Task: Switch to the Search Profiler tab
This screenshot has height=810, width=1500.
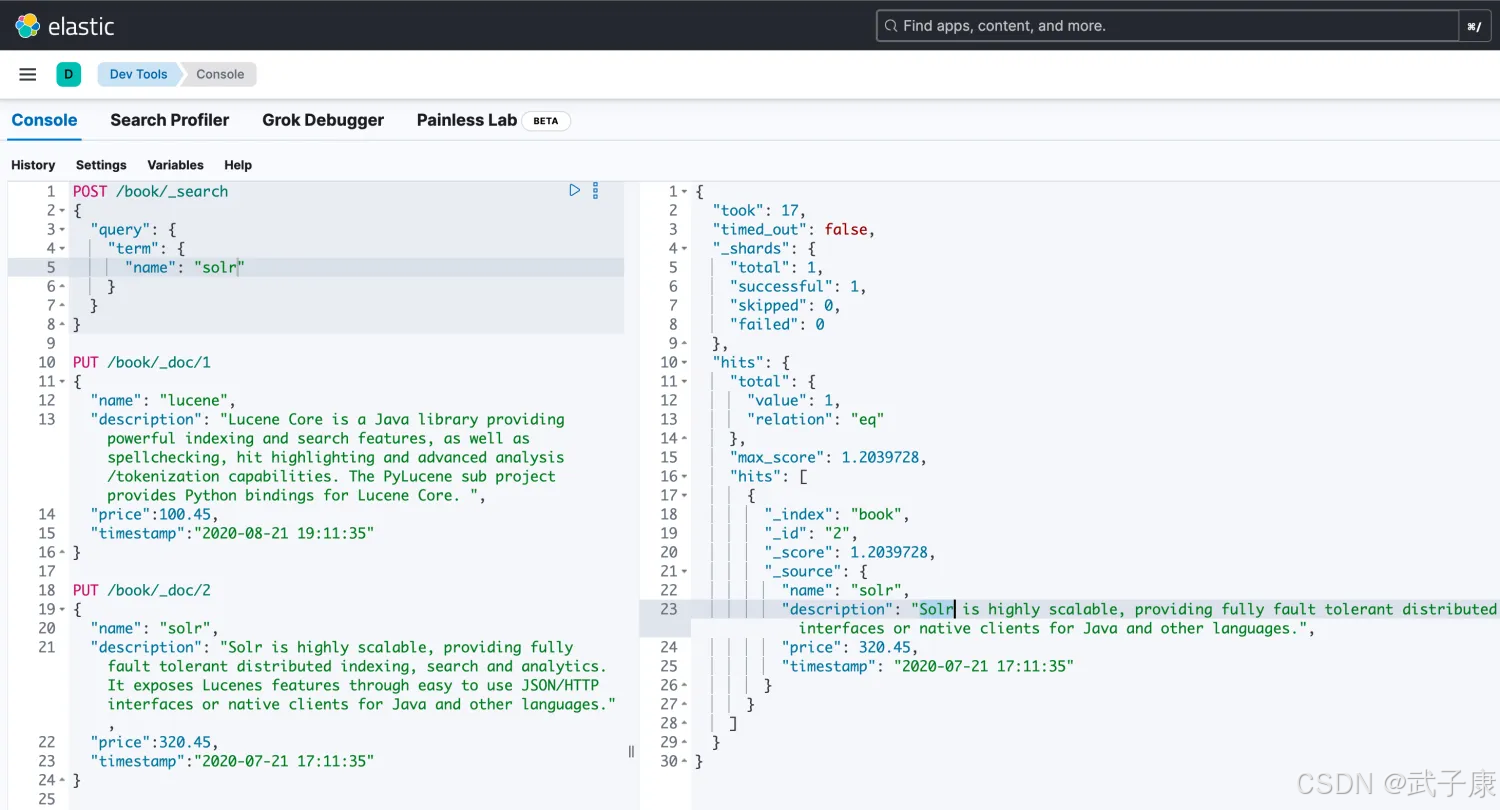Action: tap(169, 120)
